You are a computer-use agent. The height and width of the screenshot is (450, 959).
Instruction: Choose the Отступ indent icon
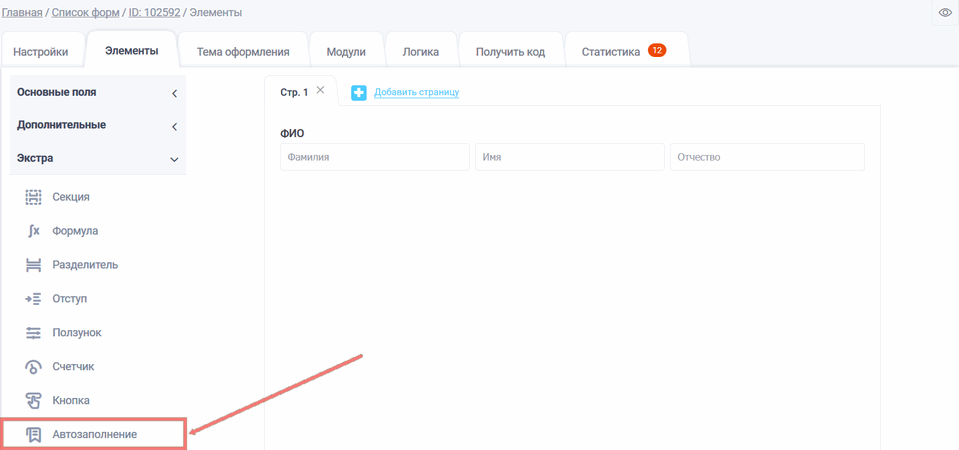33,299
